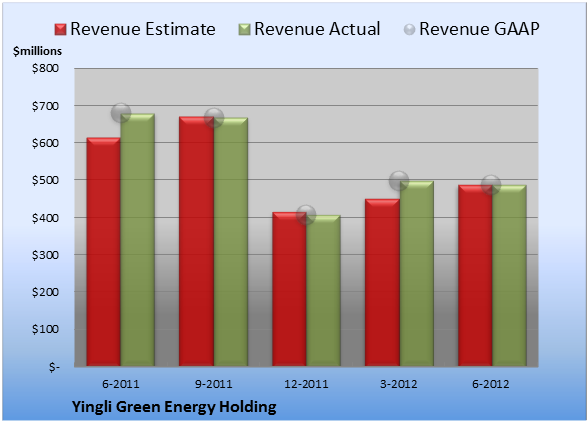Screen dimensions: 588x422
Task: Click the GAAP marker above 12-2011
Action: pos(306,215)
